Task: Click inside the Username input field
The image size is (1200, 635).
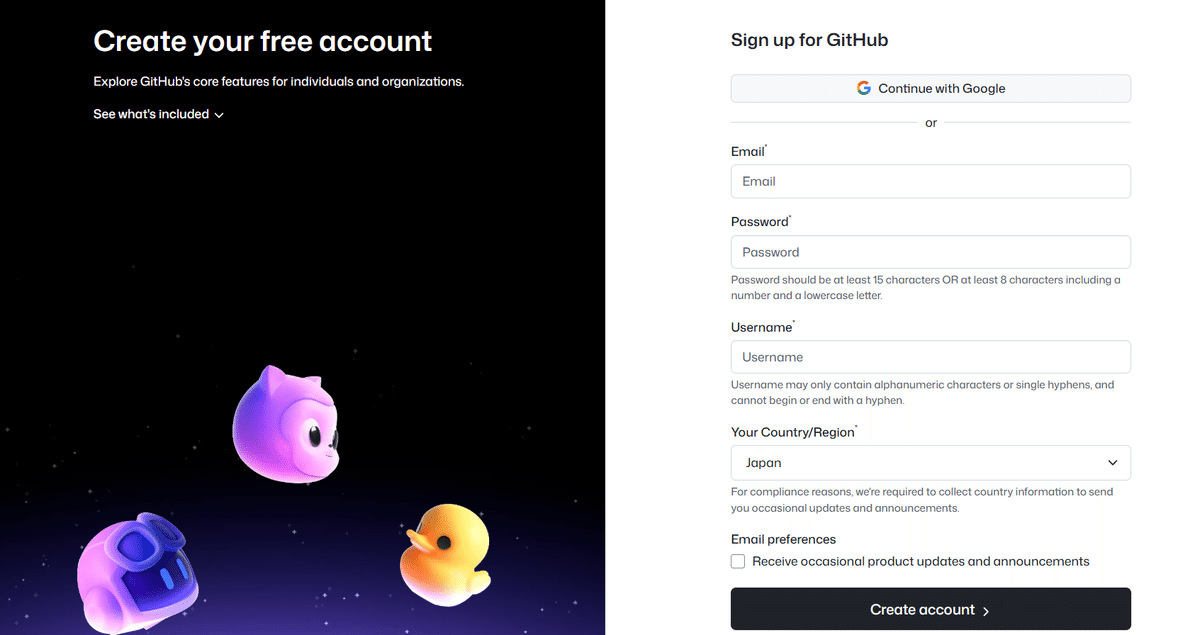Action: pyautogui.click(x=930, y=357)
